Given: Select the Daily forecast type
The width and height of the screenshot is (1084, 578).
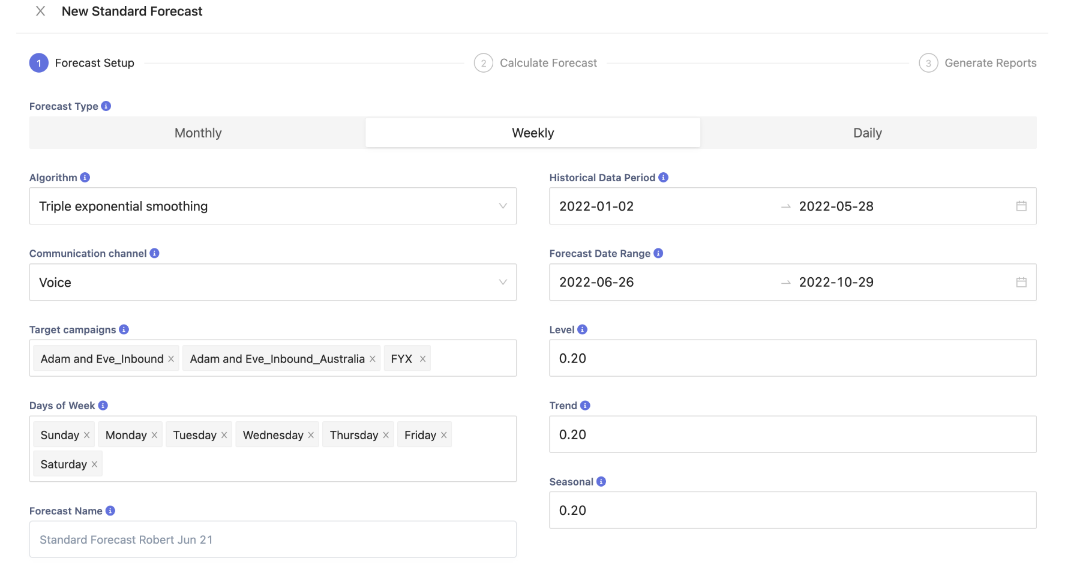Looking at the screenshot, I should [867, 133].
